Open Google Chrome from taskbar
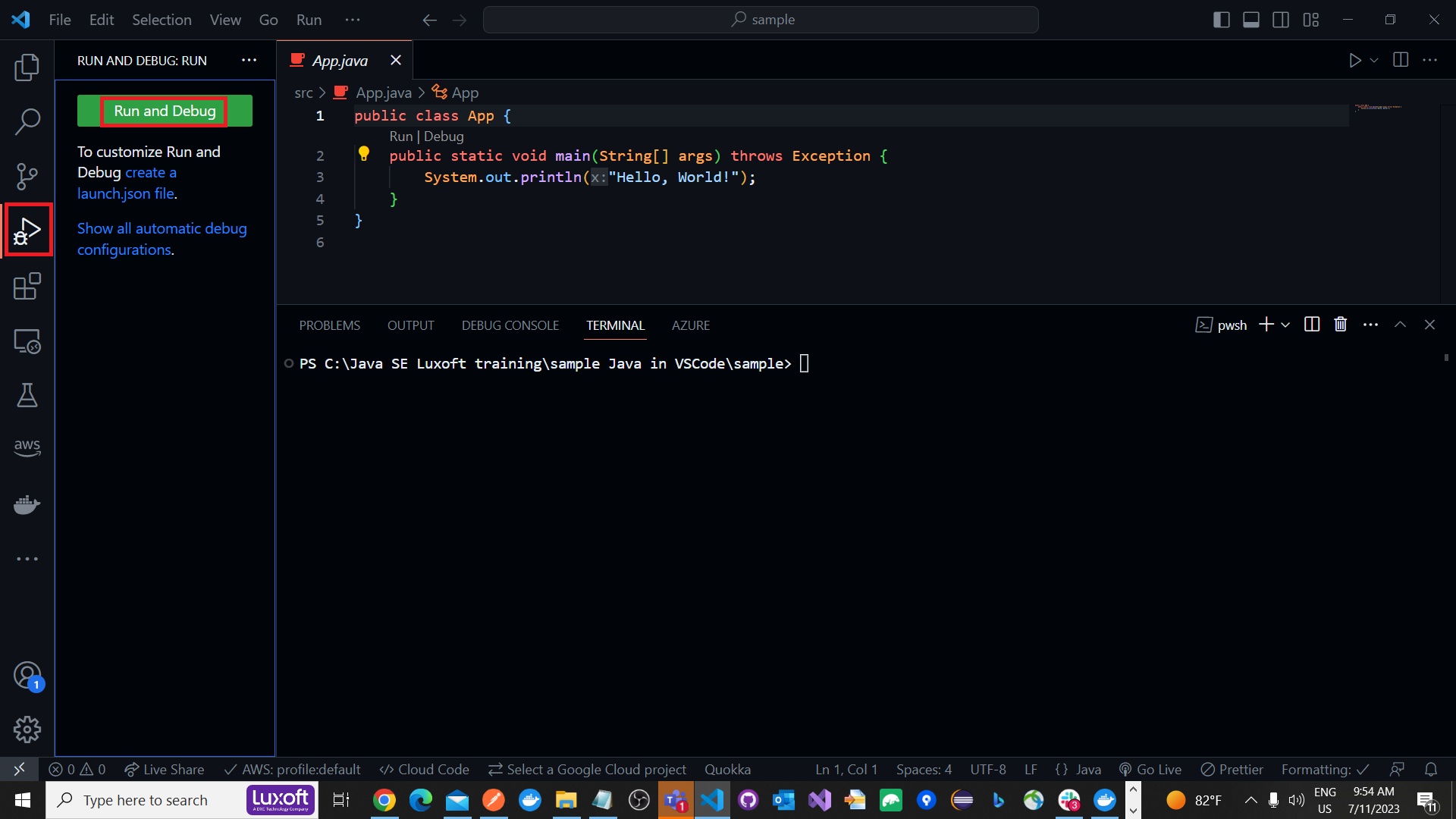The image size is (1456, 819). (x=384, y=800)
